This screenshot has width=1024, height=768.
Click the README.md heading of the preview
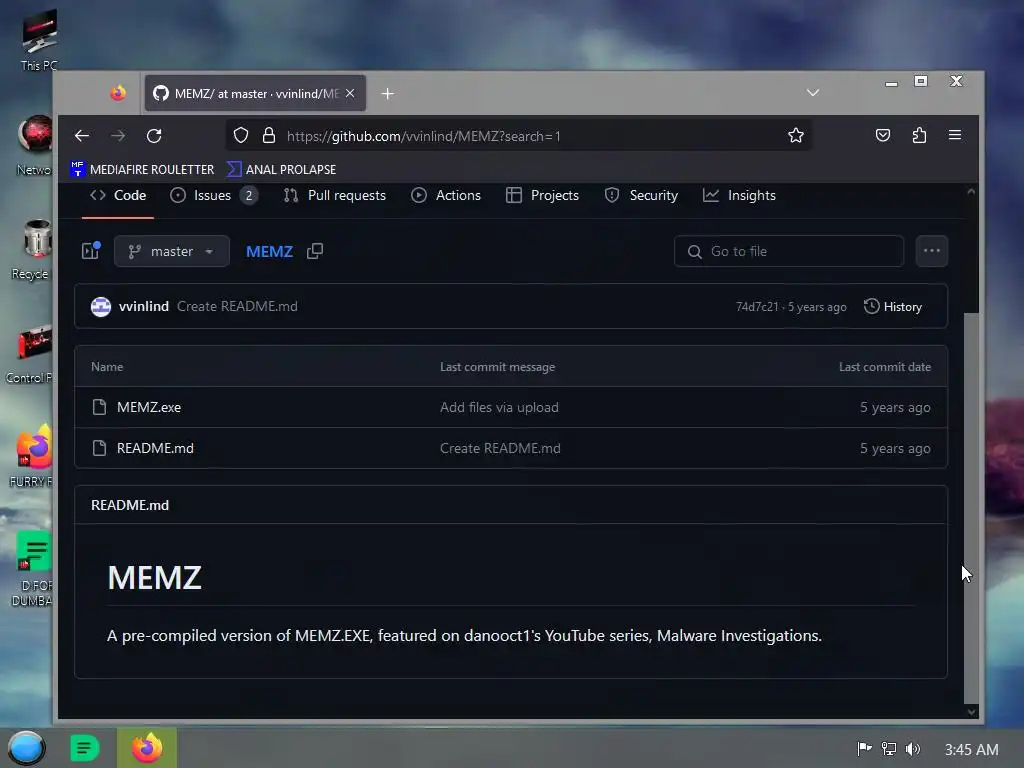[130, 505]
